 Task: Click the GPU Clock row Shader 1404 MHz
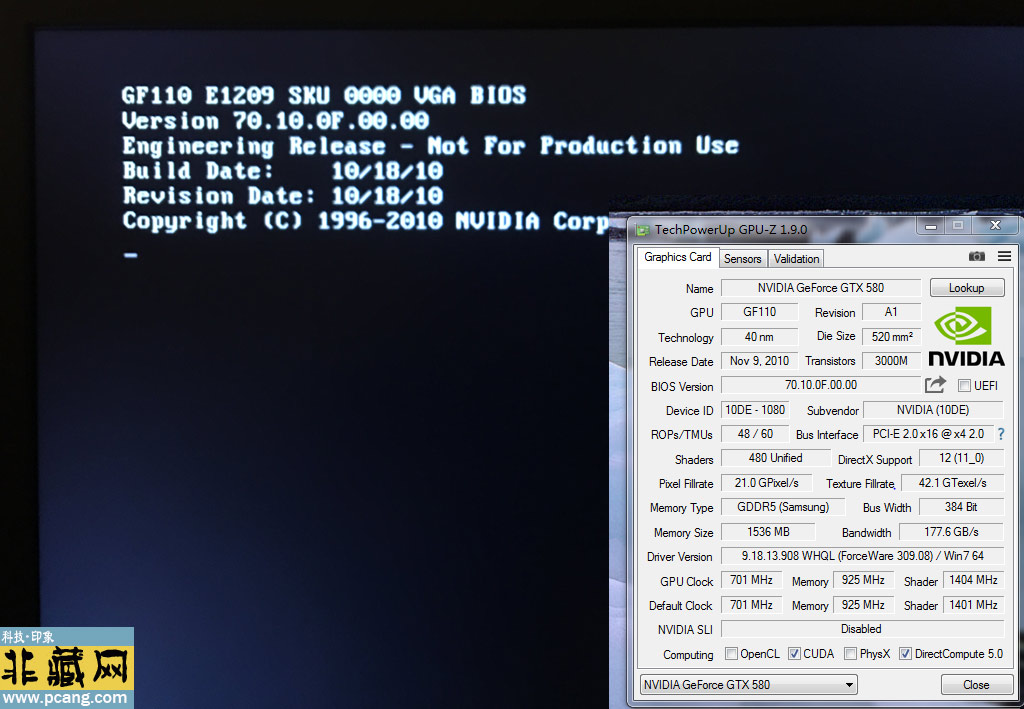click(974, 580)
